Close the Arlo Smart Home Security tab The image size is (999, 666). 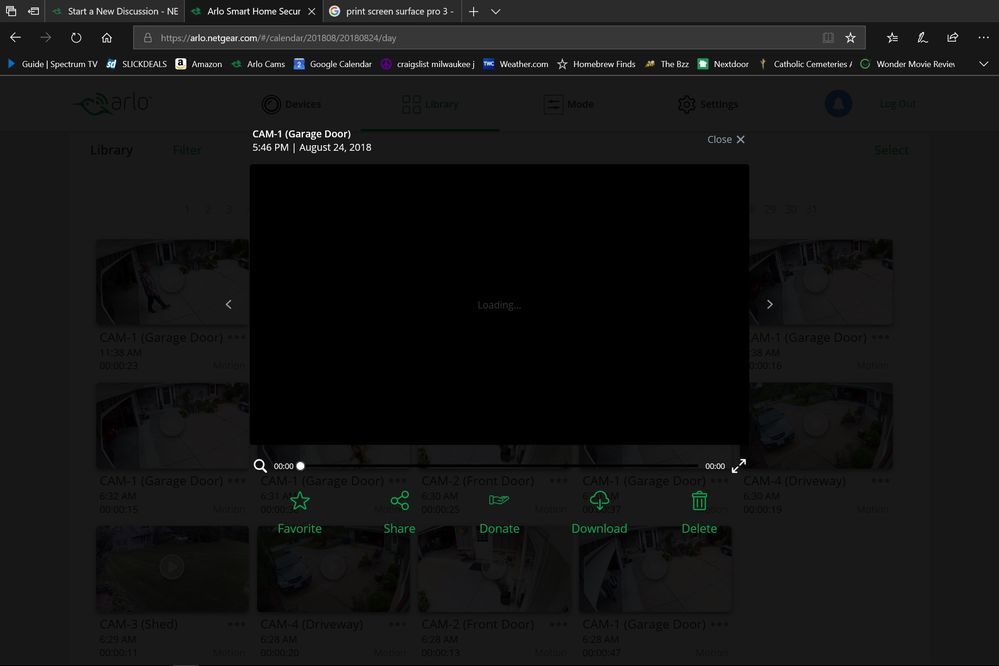pyautogui.click(x=312, y=11)
